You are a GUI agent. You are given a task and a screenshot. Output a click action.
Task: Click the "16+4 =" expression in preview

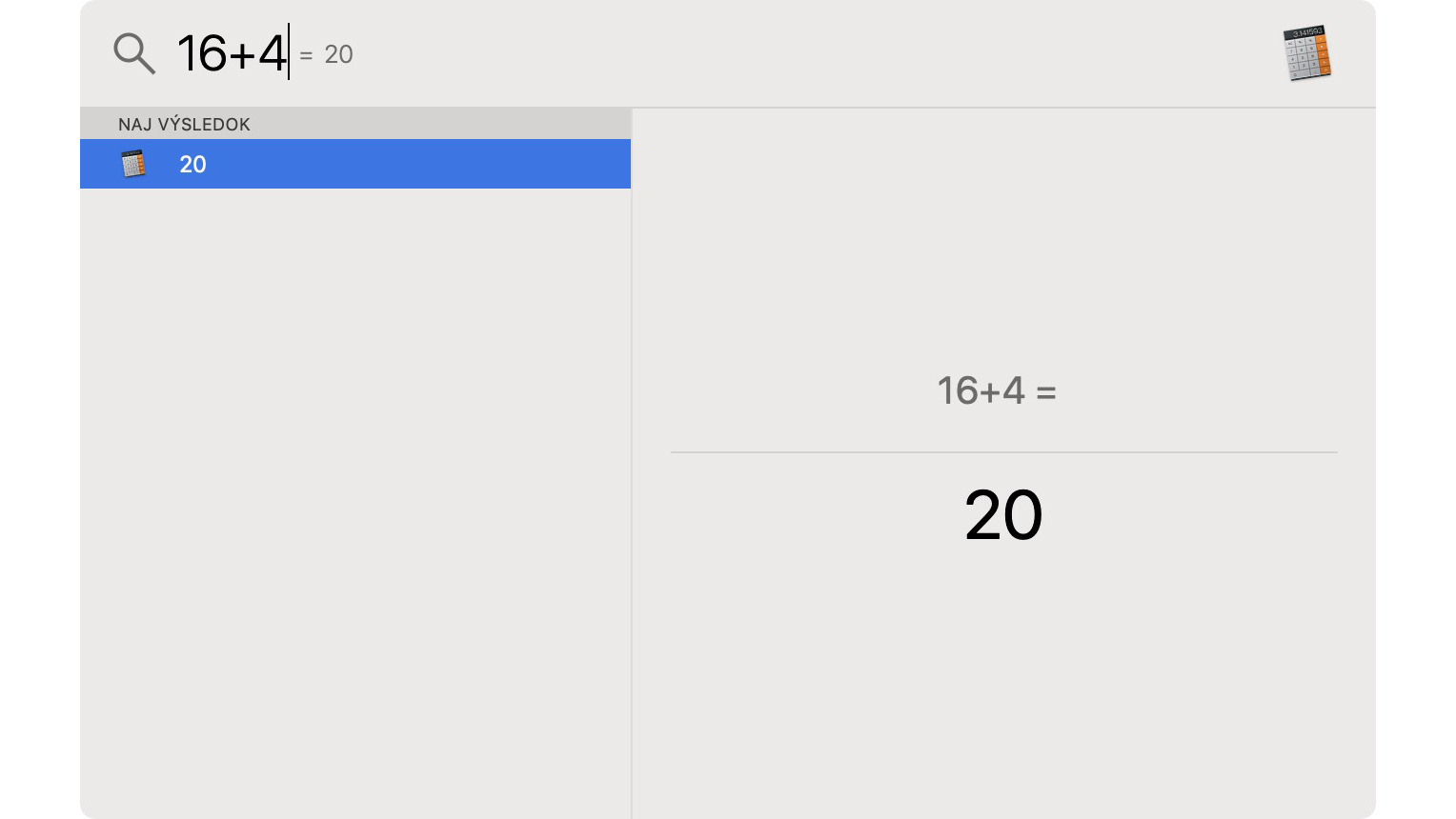tap(997, 390)
